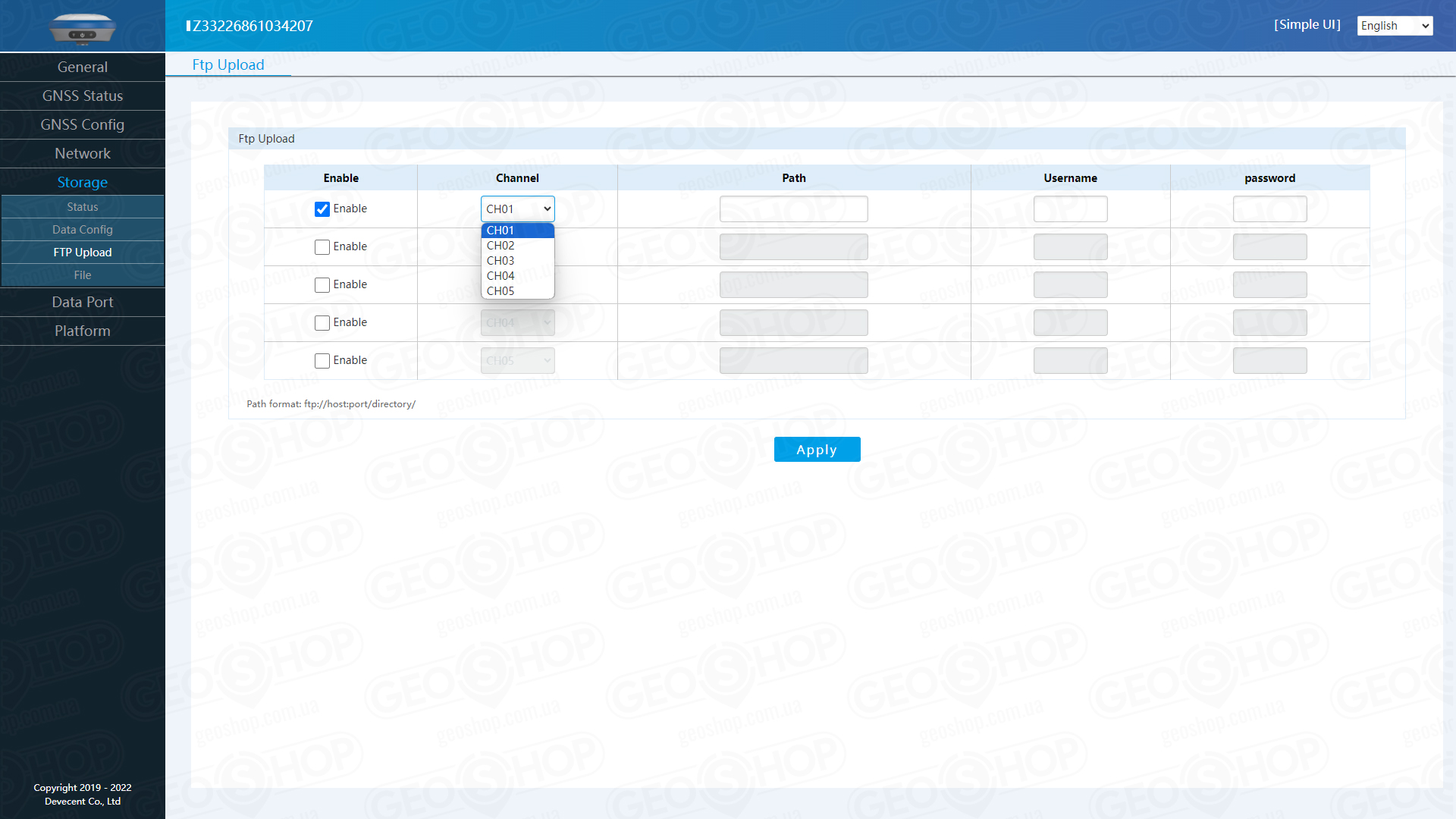Click the password column header
The height and width of the screenshot is (819, 1456).
[x=1269, y=178]
